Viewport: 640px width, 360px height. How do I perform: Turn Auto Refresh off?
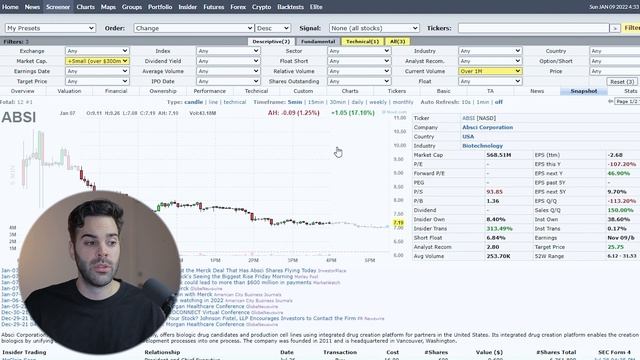tap(498, 102)
